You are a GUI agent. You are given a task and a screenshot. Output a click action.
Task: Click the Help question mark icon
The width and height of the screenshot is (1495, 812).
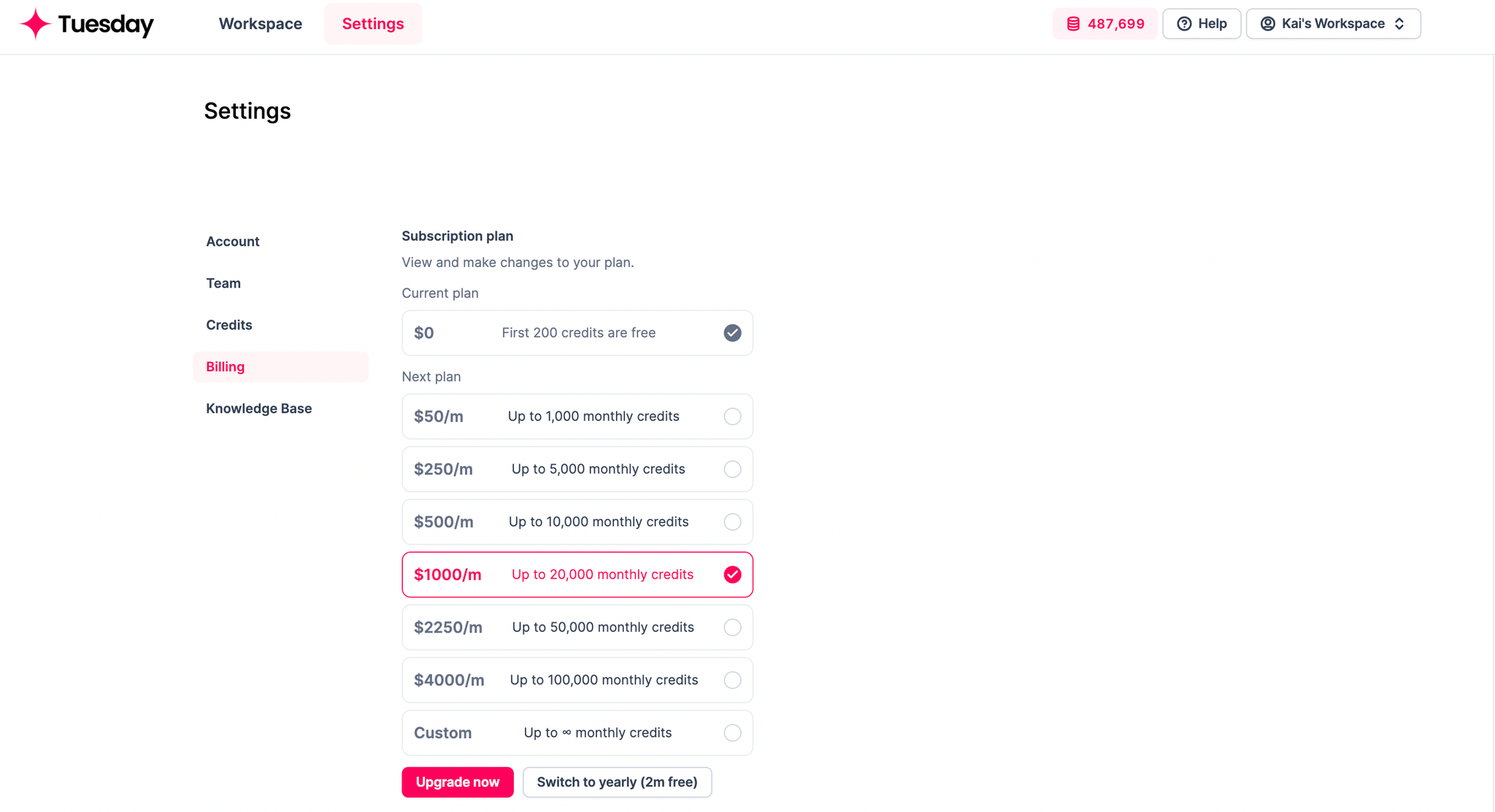(x=1184, y=24)
